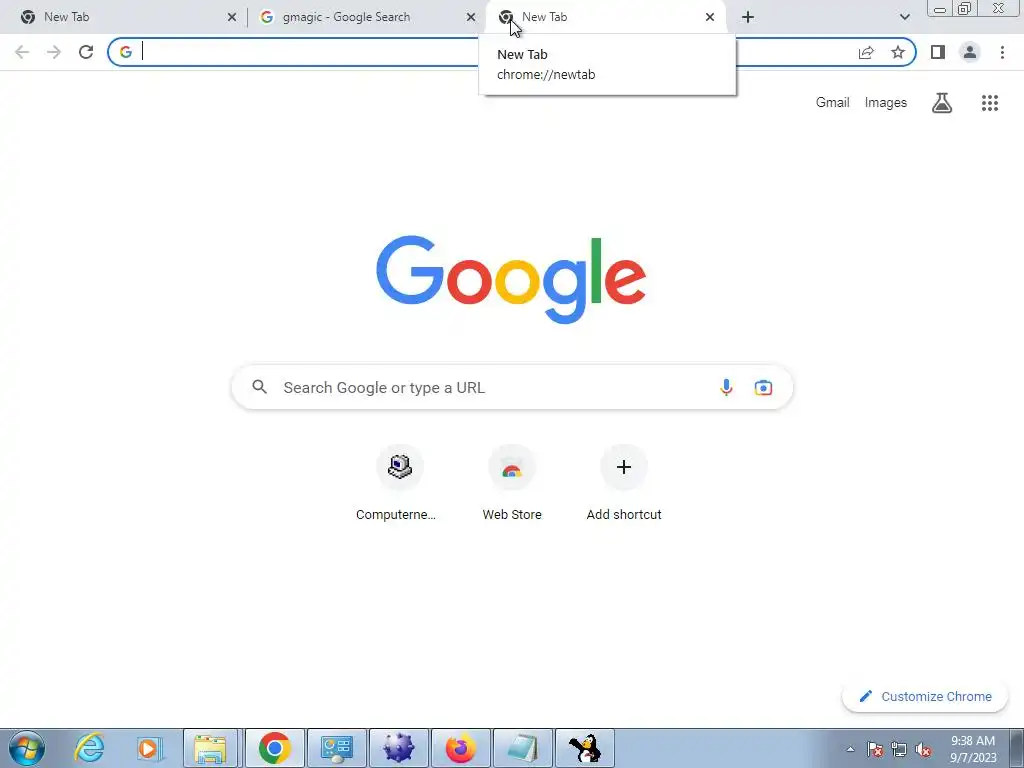Open the Computerne... shortcut tile
This screenshot has height=768, width=1024.
(399, 483)
